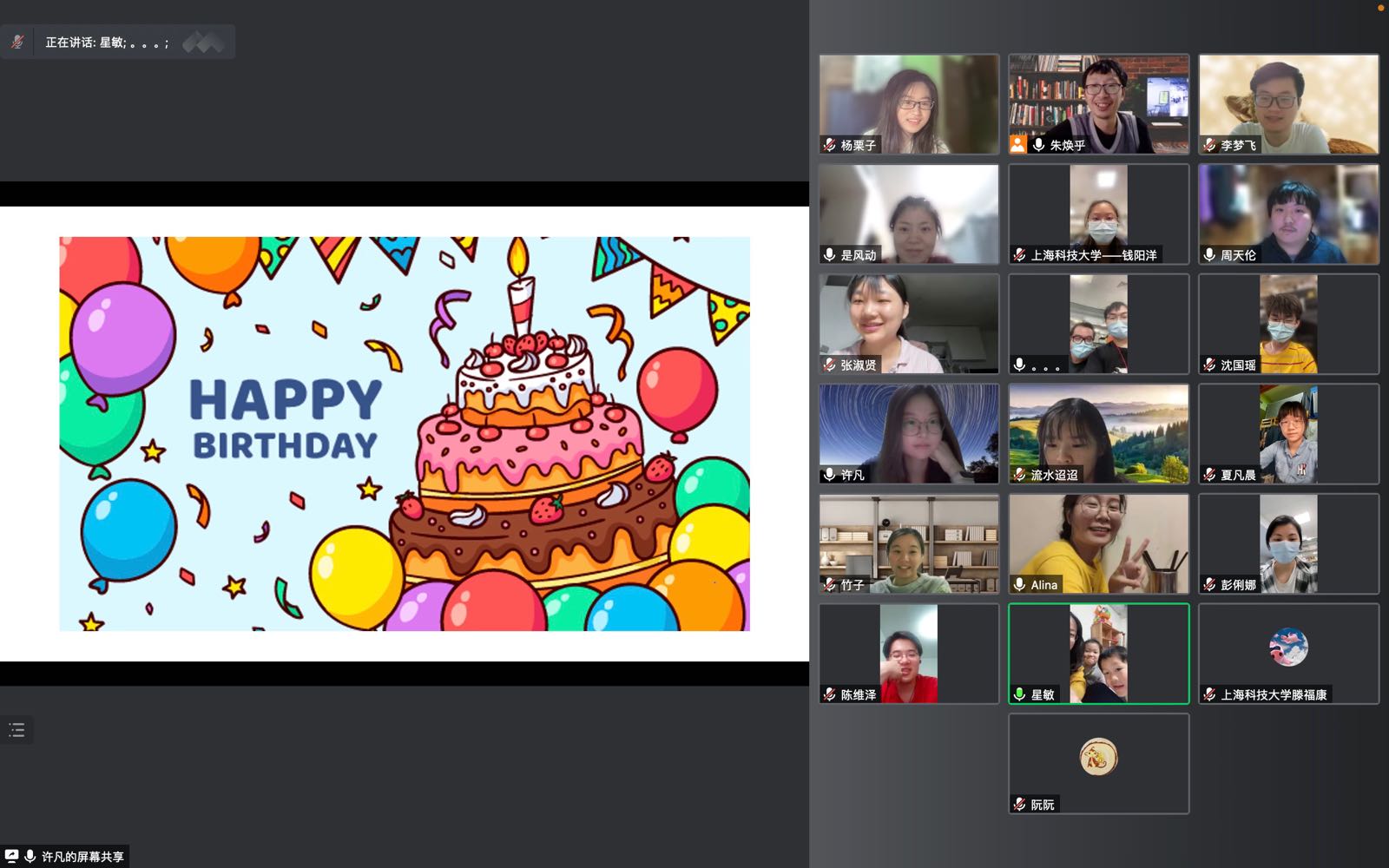
Task: Click muted mic icon beside 竹子
Action: (830, 585)
